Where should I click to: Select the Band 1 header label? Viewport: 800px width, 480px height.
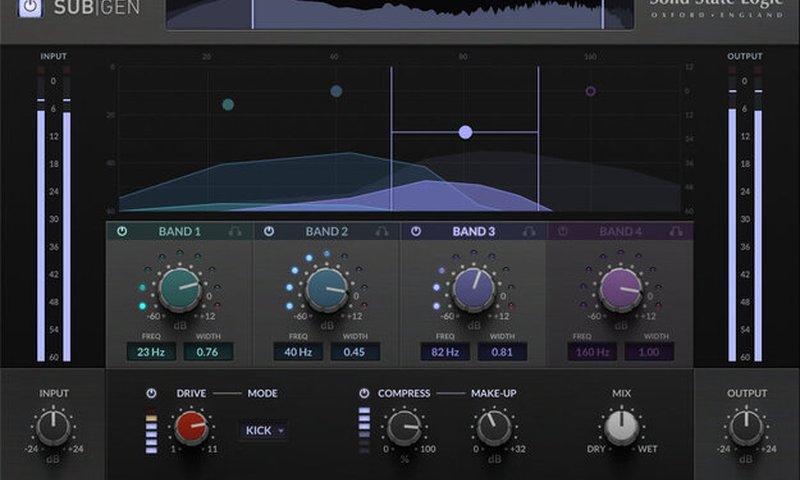point(180,231)
